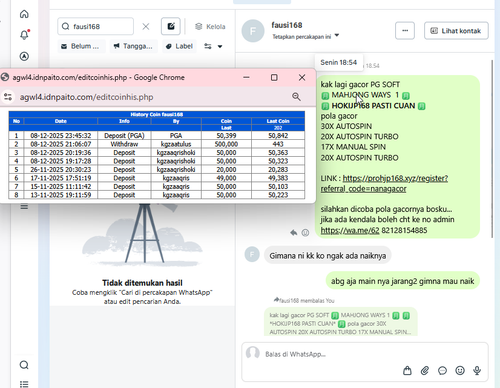This screenshot has height=388, width=500.
Task: Click the shopping bag icon in the composer
Action: [x=407, y=371]
